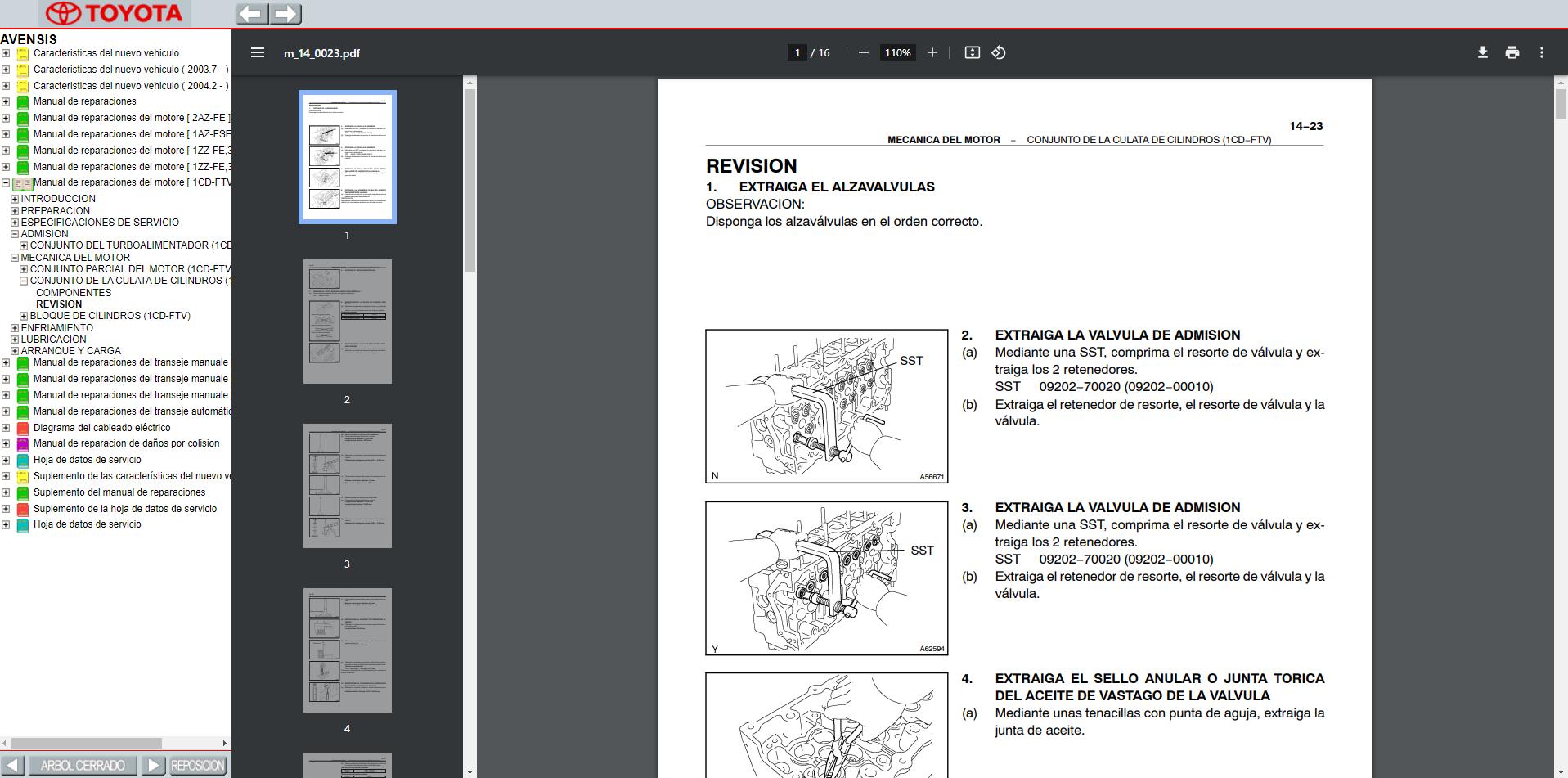
Task: Toggle the PDF sidebar hamburger menu
Action: pos(258,52)
